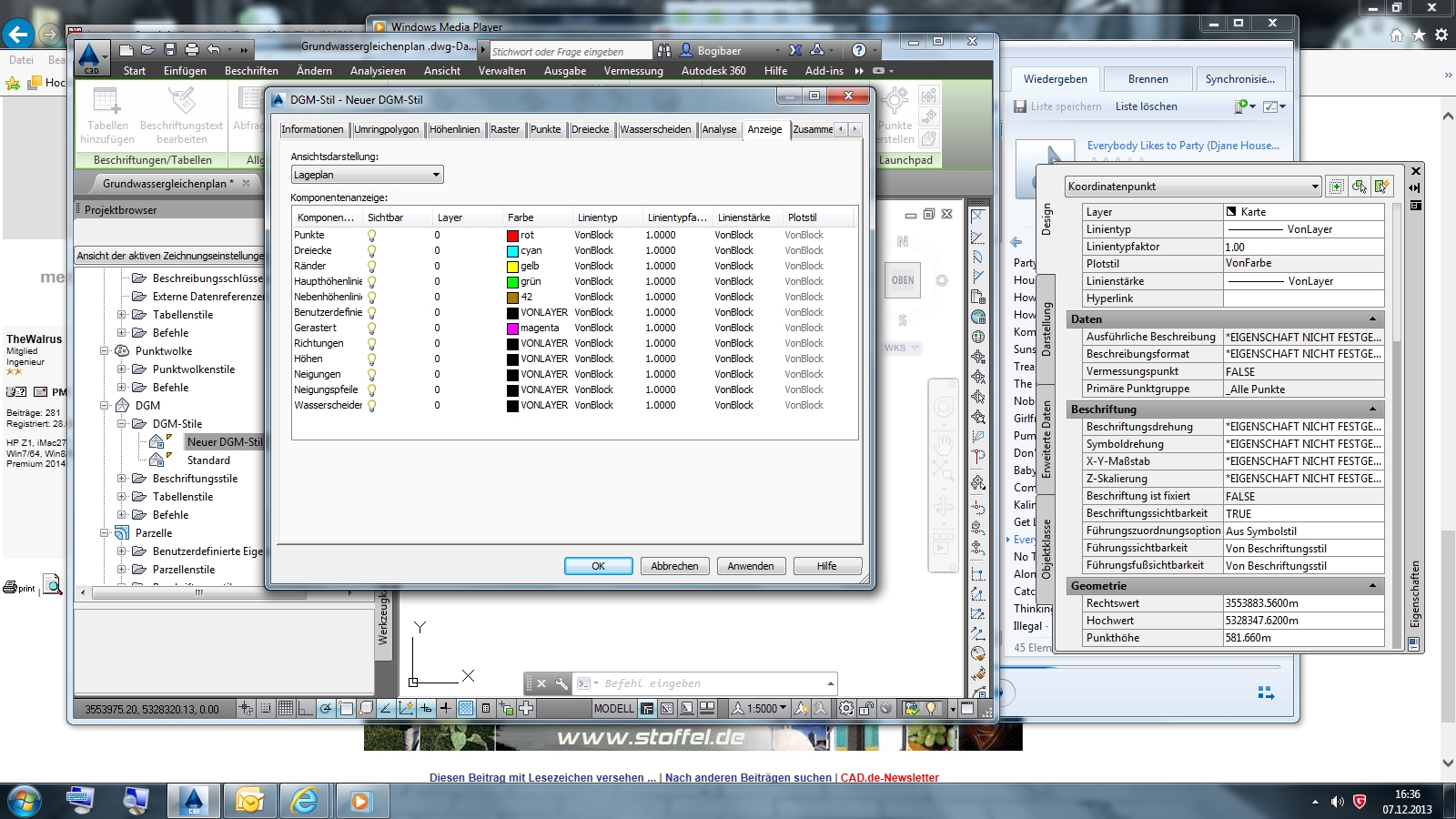Click the customize wrench icon on command line
Viewport: 1456px width, 819px height.
pos(561,683)
